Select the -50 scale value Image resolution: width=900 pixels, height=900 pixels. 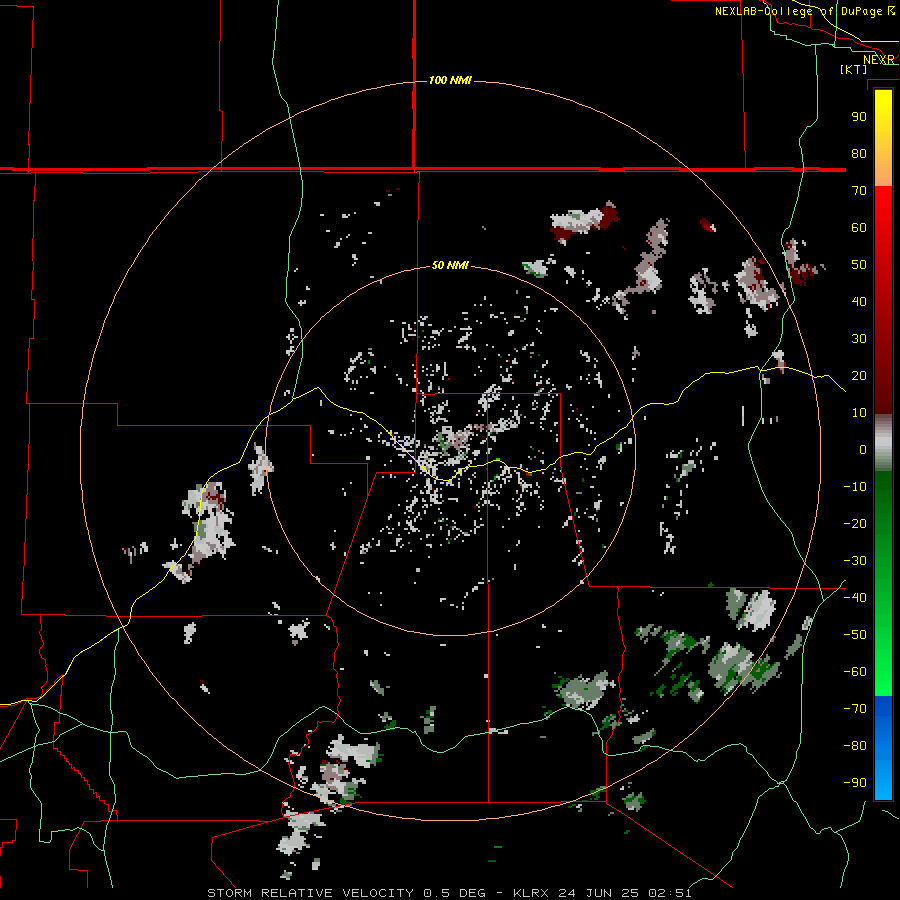point(855,635)
